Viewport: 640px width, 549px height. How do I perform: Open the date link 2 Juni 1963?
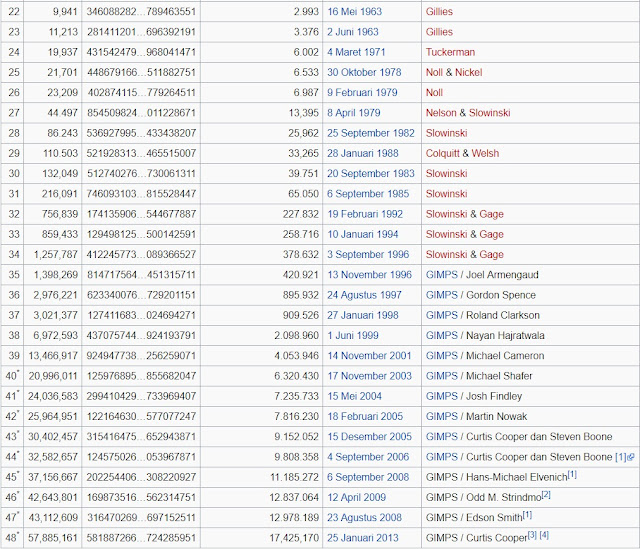coord(353,32)
